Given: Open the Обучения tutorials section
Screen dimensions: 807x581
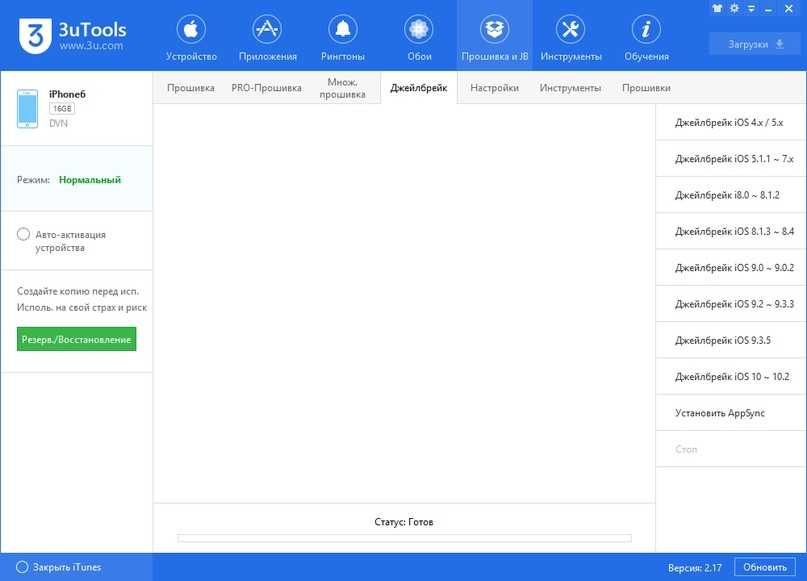Looking at the screenshot, I should click(646, 37).
